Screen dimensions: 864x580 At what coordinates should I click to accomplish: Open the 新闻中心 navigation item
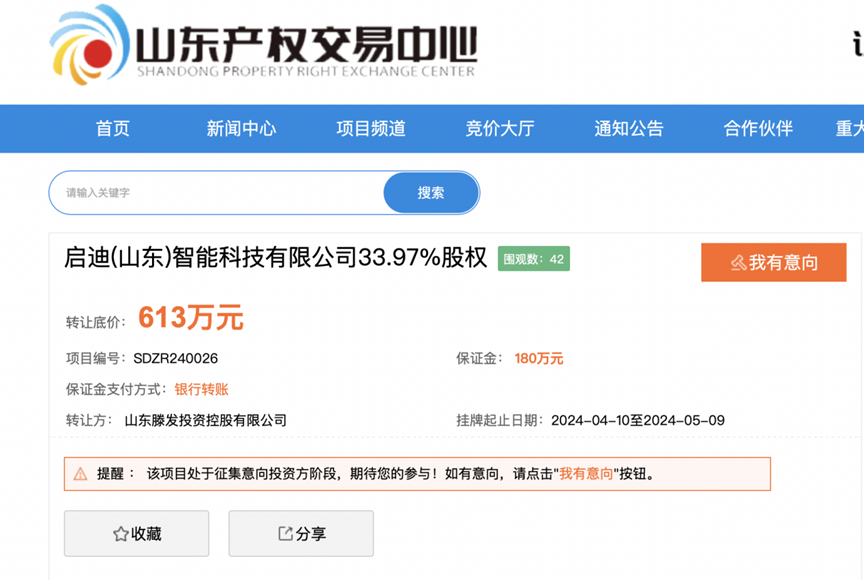pyautogui.click(x=240, y=128)
